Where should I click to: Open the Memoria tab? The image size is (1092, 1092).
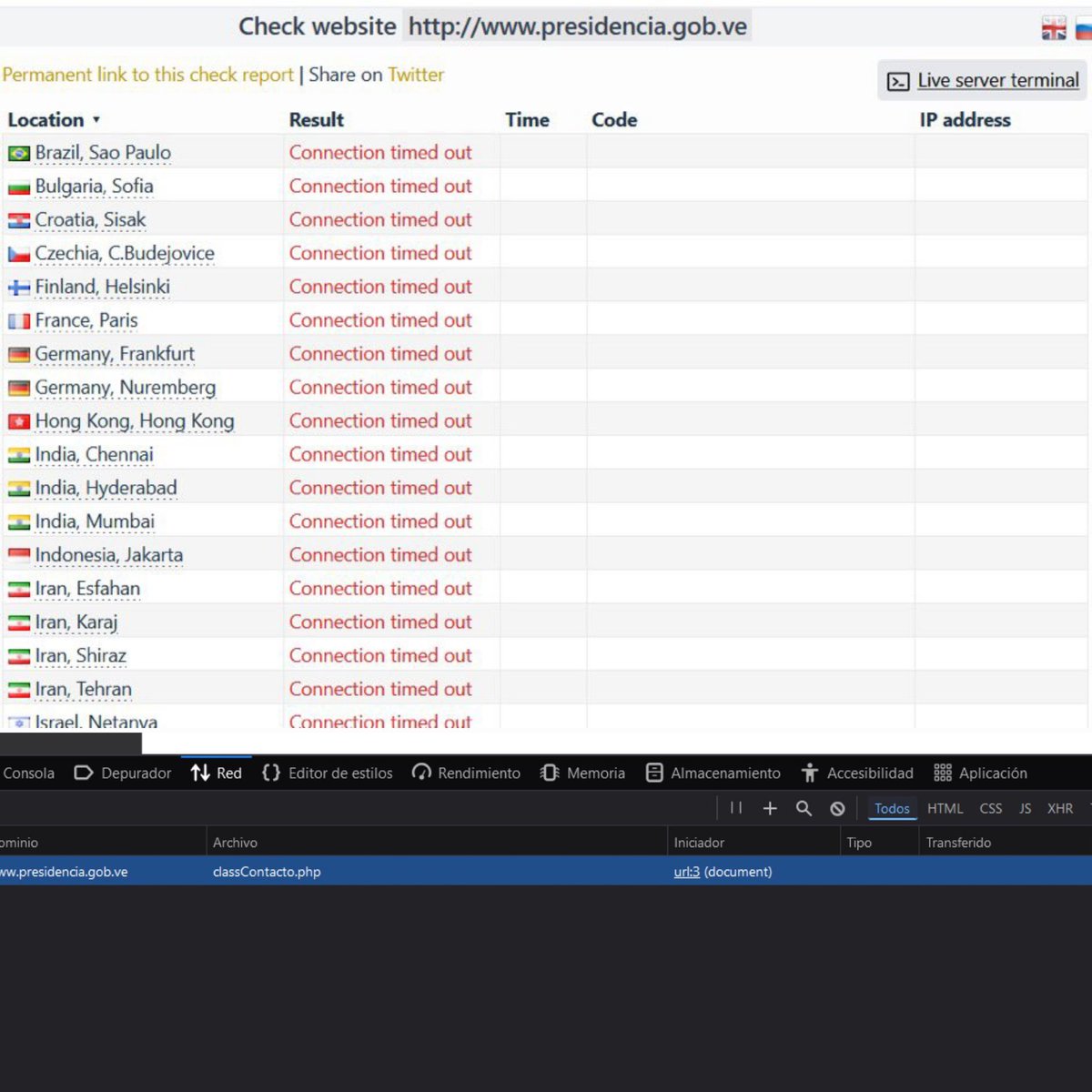(582, 773)
